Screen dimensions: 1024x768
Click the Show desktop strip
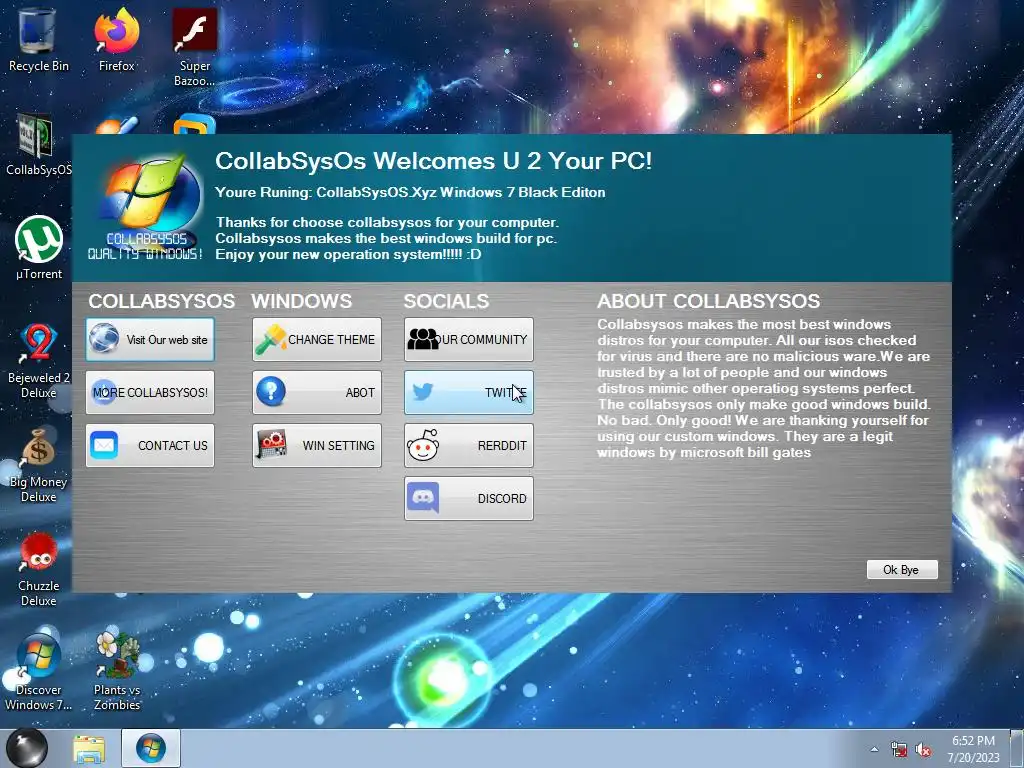1017,748
